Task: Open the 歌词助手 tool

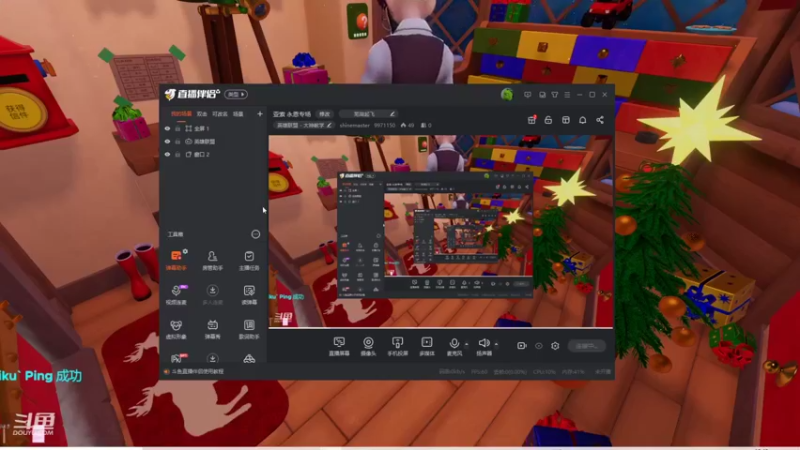Action: pyautogui.click(x=249, y=329)
